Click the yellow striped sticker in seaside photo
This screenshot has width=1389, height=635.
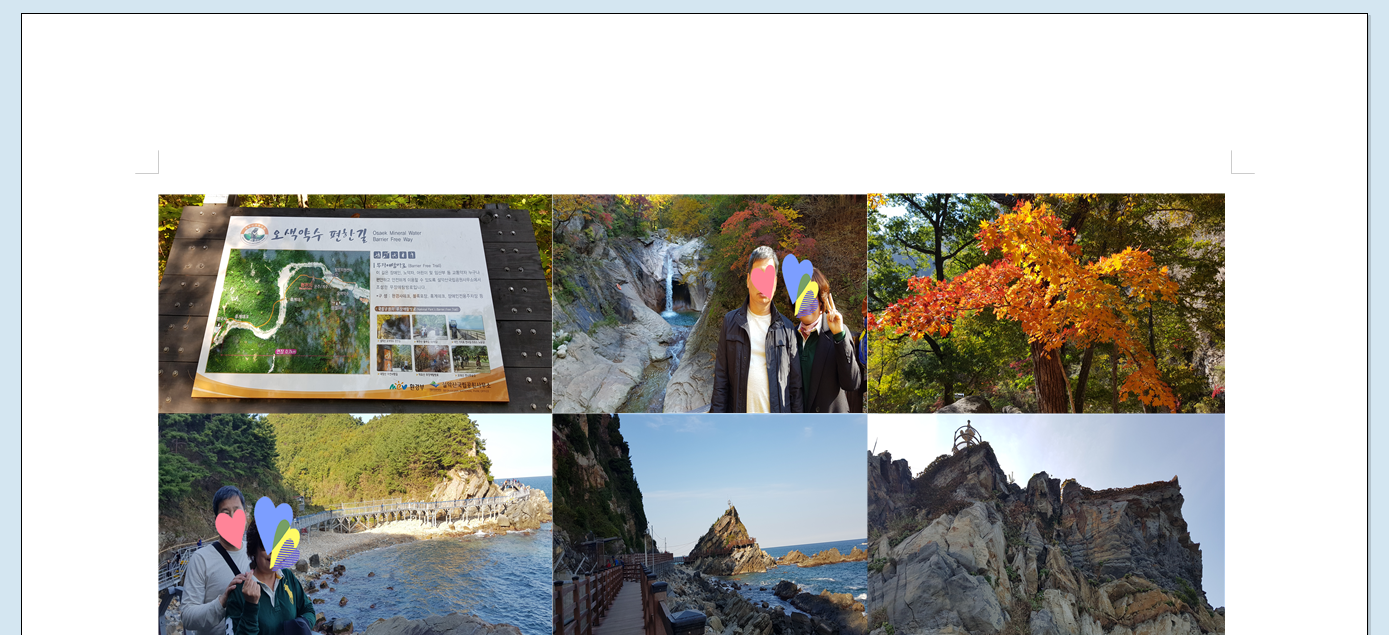point(286,549)
